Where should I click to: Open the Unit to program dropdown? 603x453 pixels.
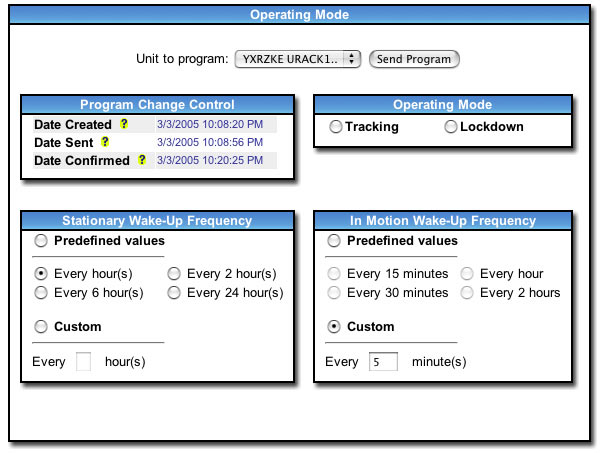pos(298,59)
